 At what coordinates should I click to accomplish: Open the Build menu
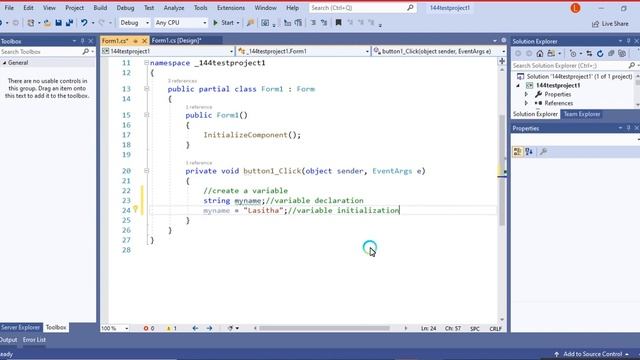click(100, 8)
